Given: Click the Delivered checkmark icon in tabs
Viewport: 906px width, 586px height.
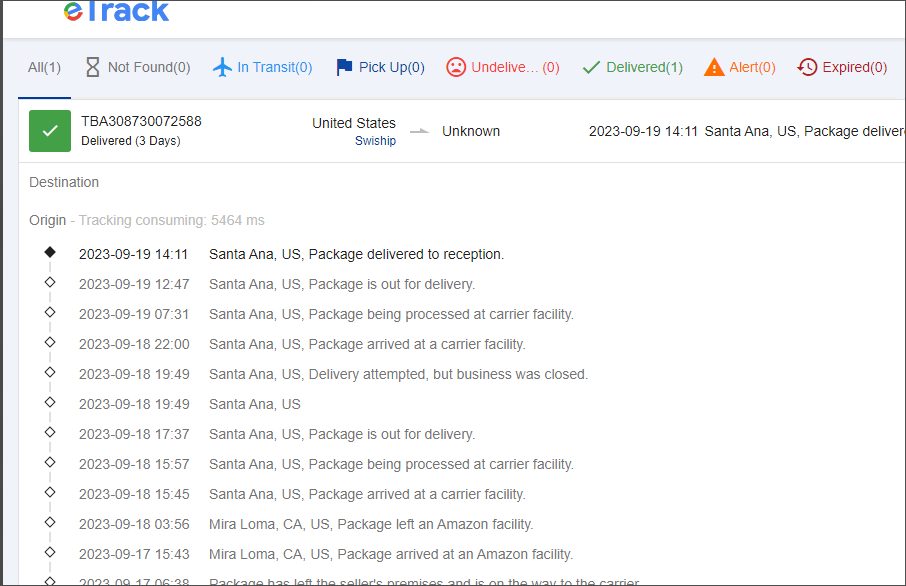Looking at the screenshot, I should tap(591, 68).
